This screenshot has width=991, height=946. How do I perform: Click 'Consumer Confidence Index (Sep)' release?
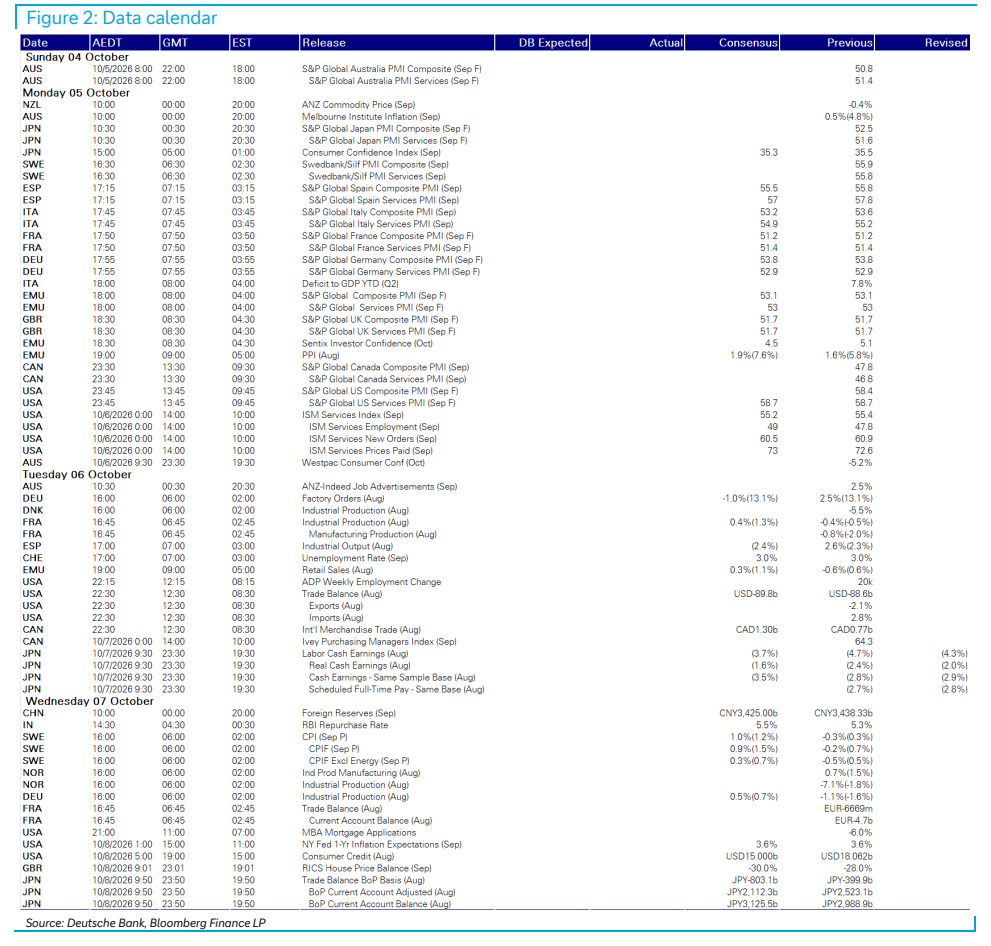[x=371, y=152]
